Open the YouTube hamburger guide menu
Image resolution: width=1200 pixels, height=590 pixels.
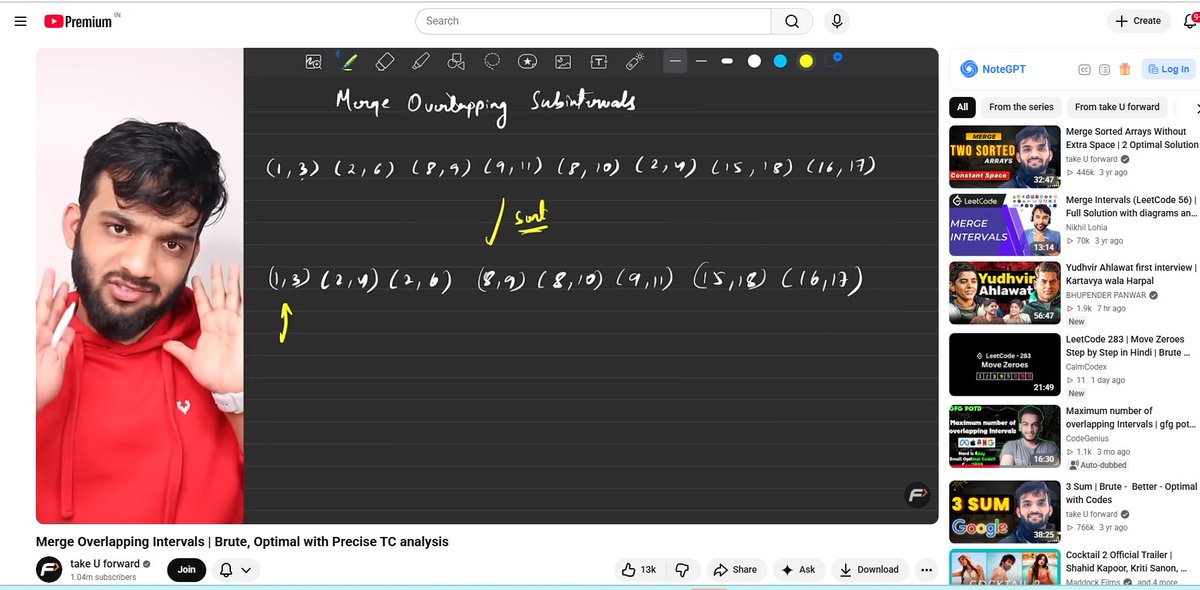click(x=20, y=21)
